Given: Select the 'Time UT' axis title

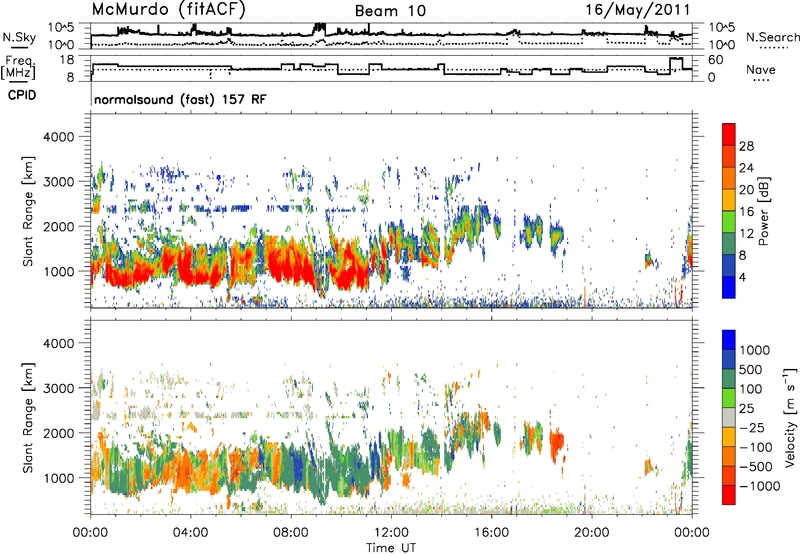Looking at the screenshot, I should coord(391,548).
